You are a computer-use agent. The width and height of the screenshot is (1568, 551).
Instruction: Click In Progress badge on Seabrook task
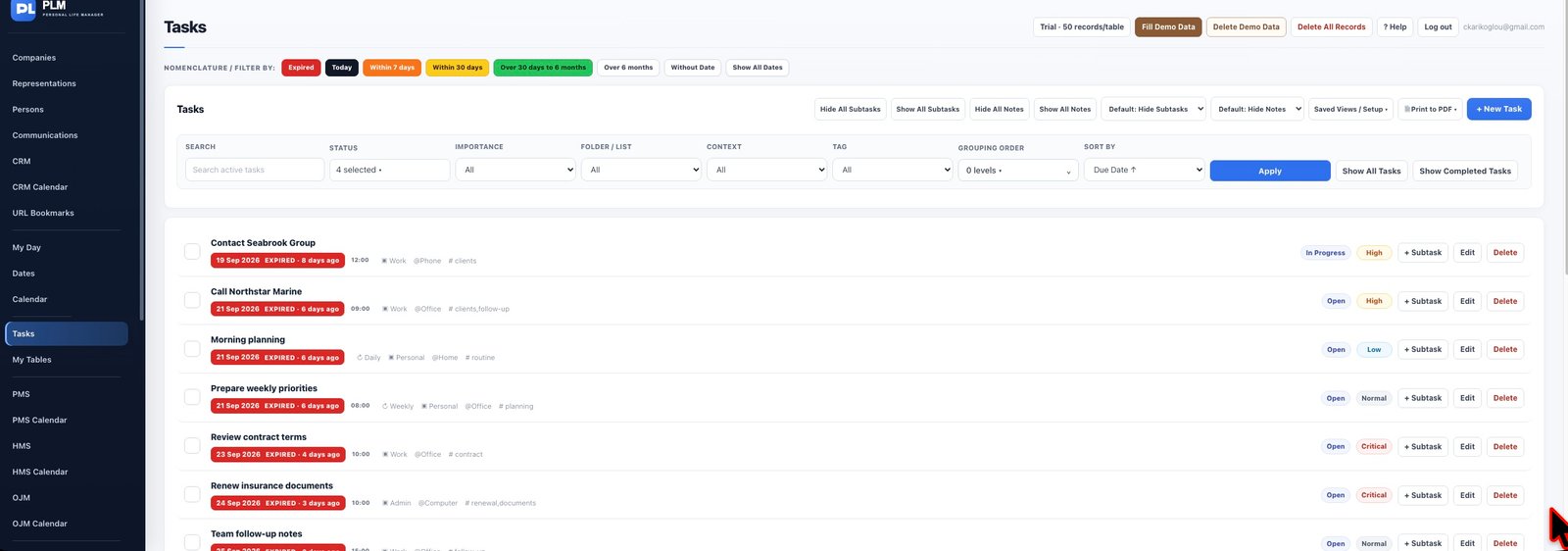(x=1325, y=253)
